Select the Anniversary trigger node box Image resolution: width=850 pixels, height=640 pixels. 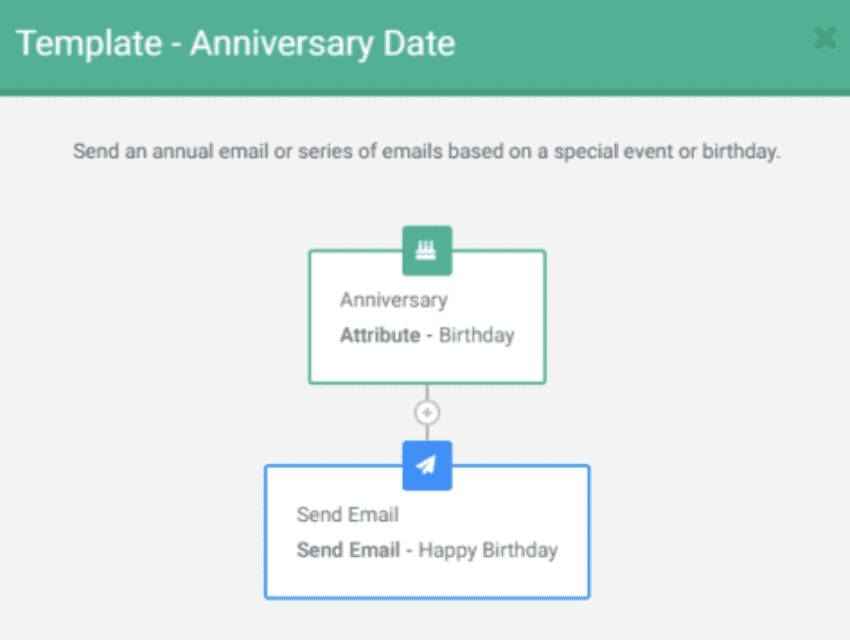click(427, 317)
